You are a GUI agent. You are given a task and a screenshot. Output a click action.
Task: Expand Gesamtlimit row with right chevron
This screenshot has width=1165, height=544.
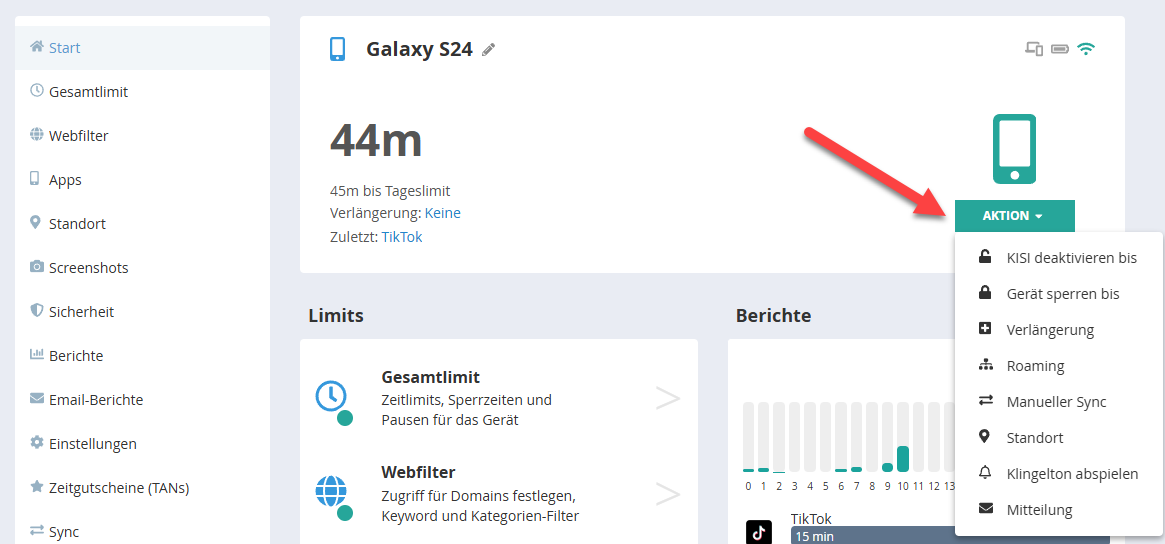668,398
